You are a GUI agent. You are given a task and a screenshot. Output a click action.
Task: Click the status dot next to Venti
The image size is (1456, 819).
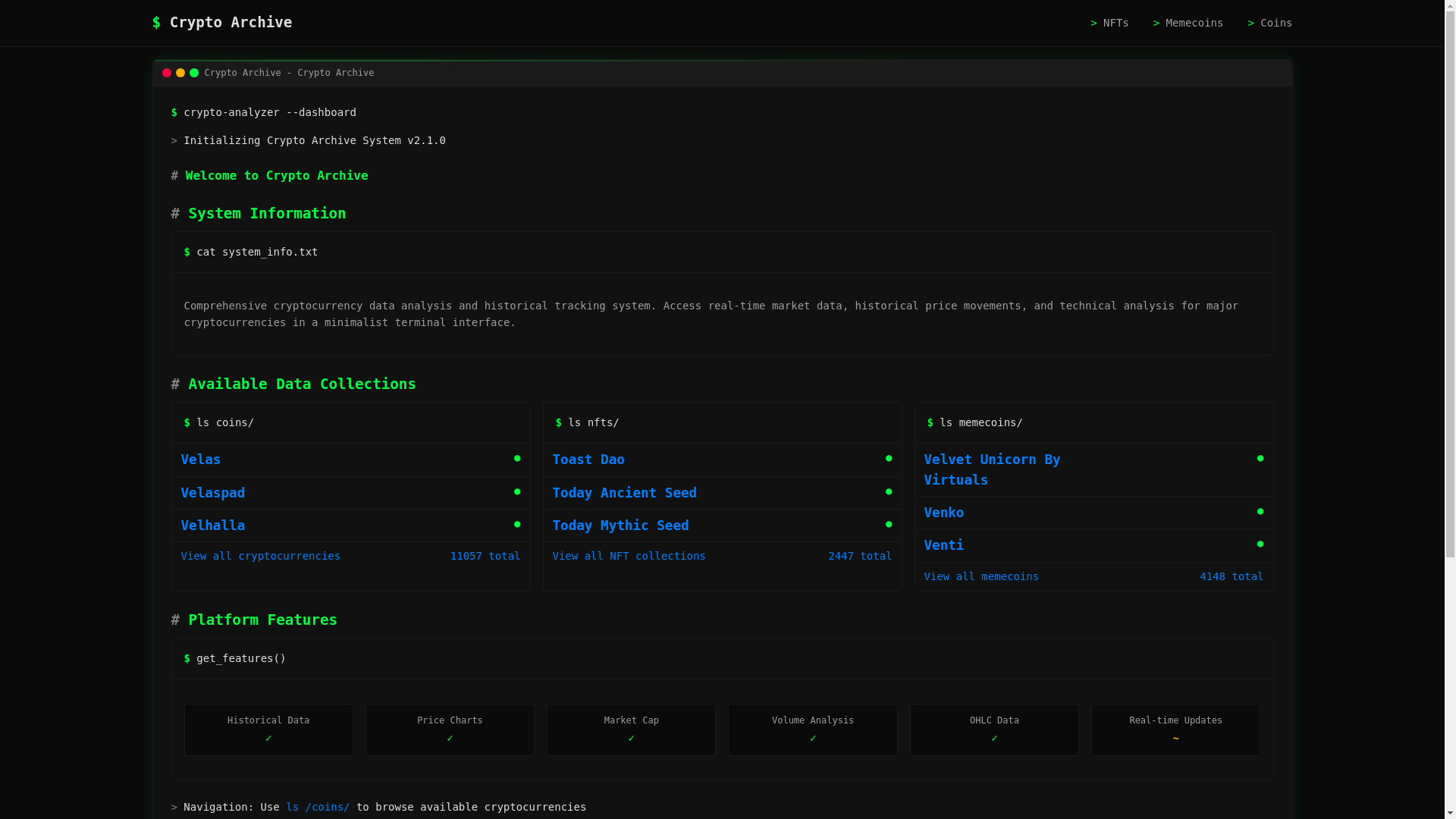(x=1260, y=544)
